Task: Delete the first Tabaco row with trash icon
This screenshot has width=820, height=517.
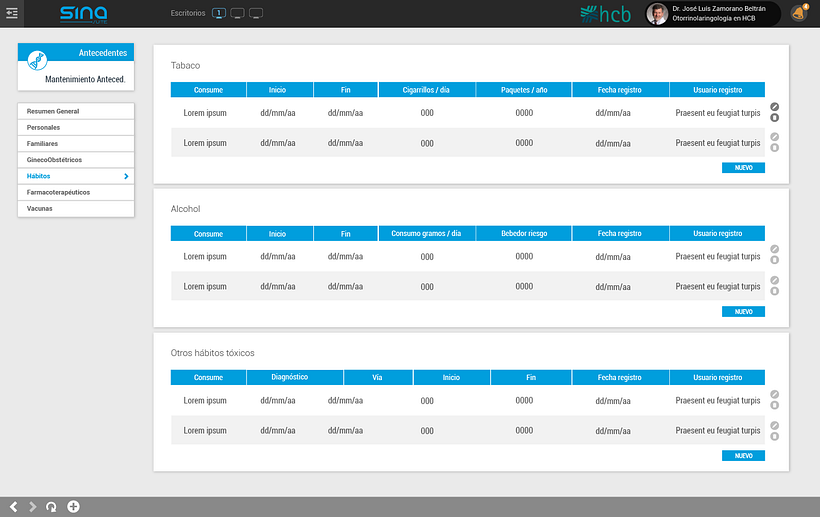Action: pyautogui.click(x=775, y=118)
